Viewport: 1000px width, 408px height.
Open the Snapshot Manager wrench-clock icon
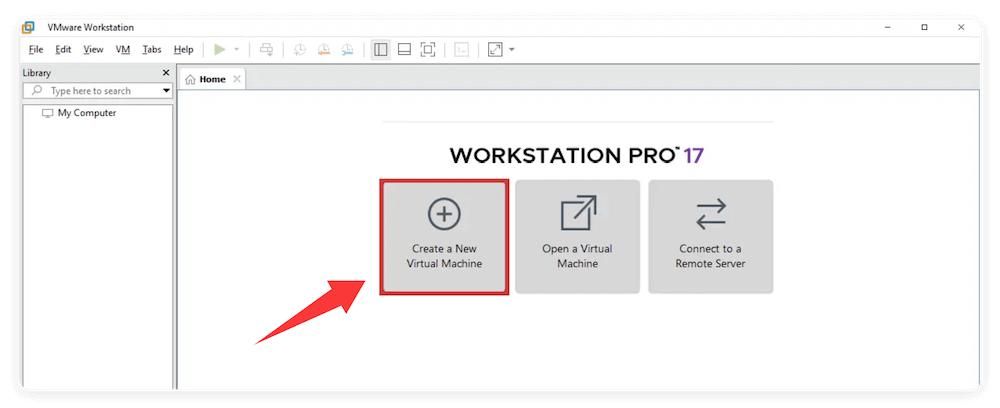(347, 50)
